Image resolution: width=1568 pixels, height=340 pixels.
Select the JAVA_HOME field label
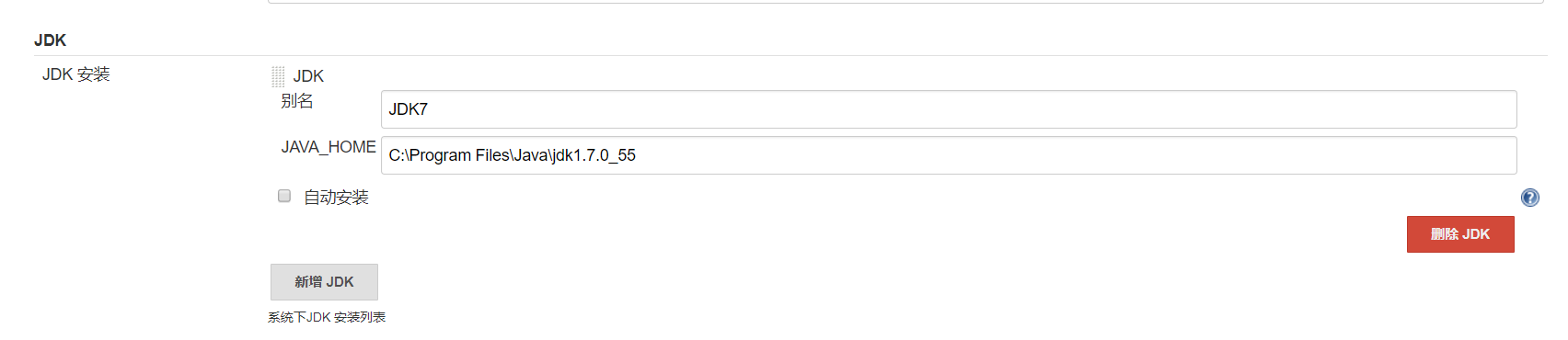(x=329, y=147)
